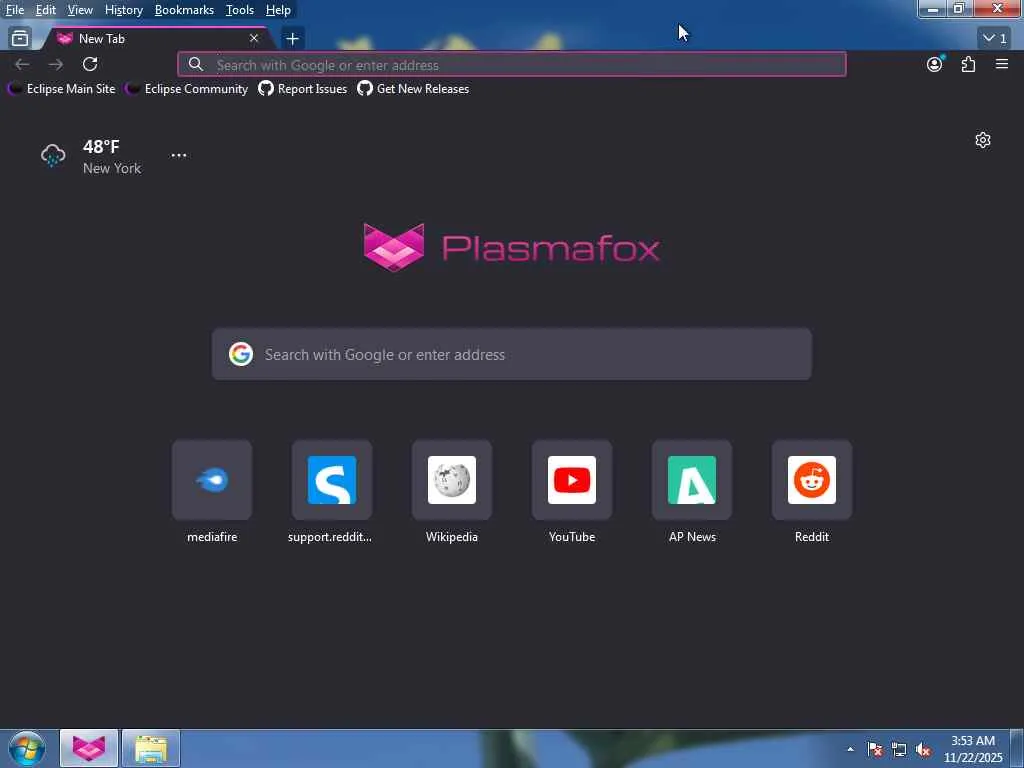1024x768 pixels.
Task: Open the account profile icon
Action: point(935,64)
